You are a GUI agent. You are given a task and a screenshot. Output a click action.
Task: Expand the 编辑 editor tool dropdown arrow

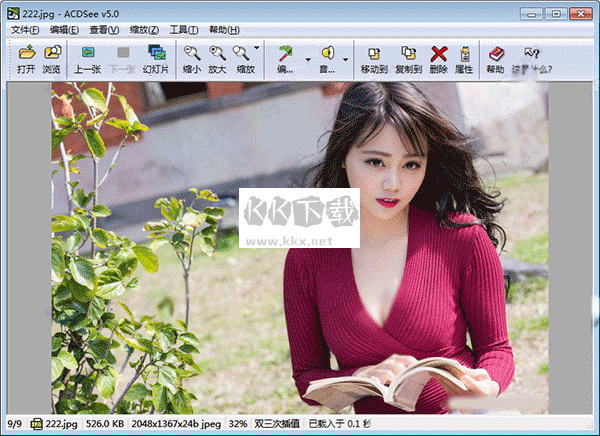[308, 59]
